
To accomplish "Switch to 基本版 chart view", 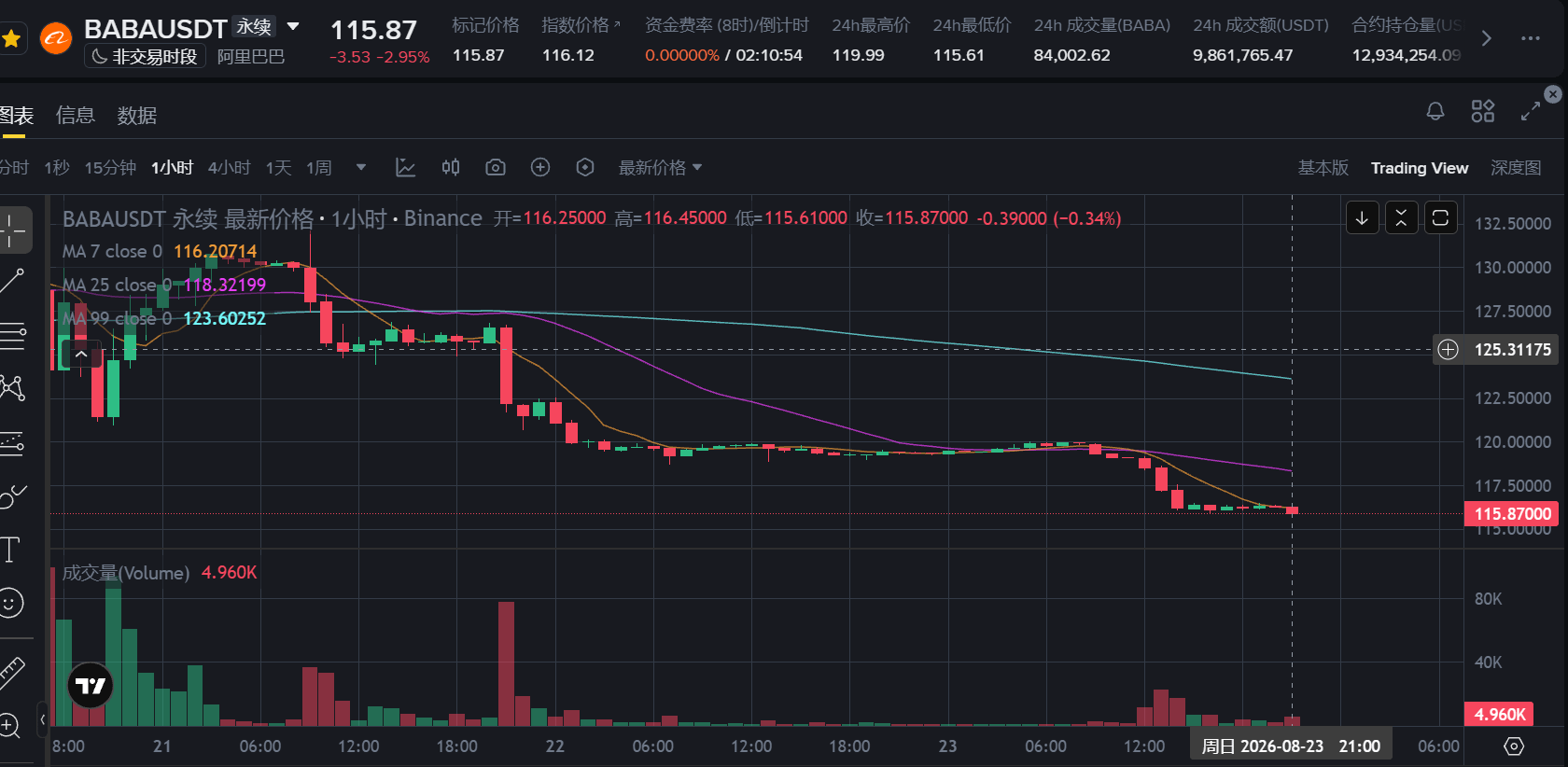I will [1323, 168].
